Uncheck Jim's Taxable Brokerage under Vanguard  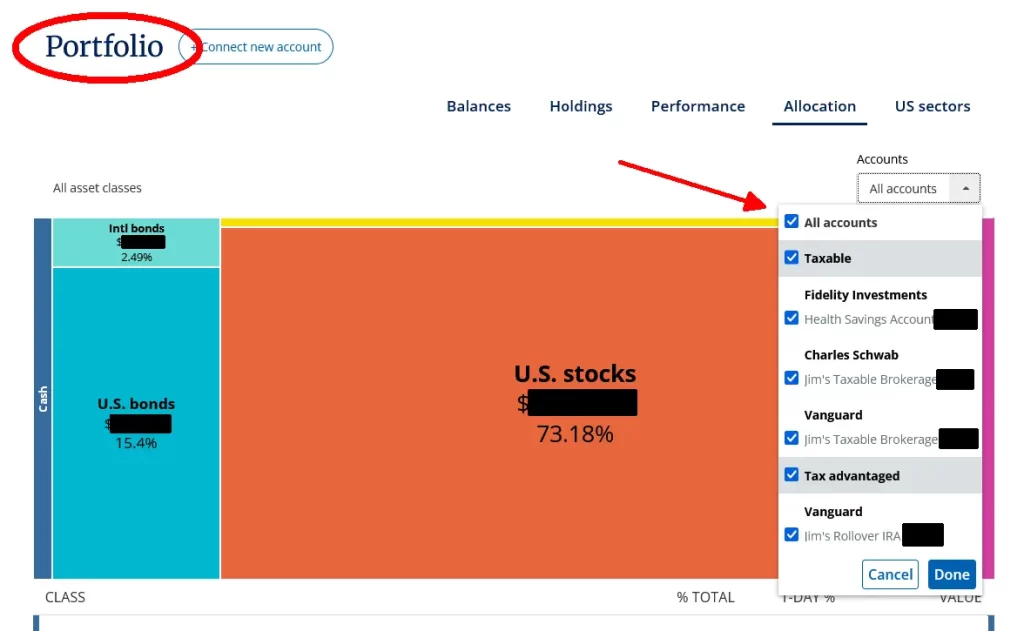(x=791, y=438)
